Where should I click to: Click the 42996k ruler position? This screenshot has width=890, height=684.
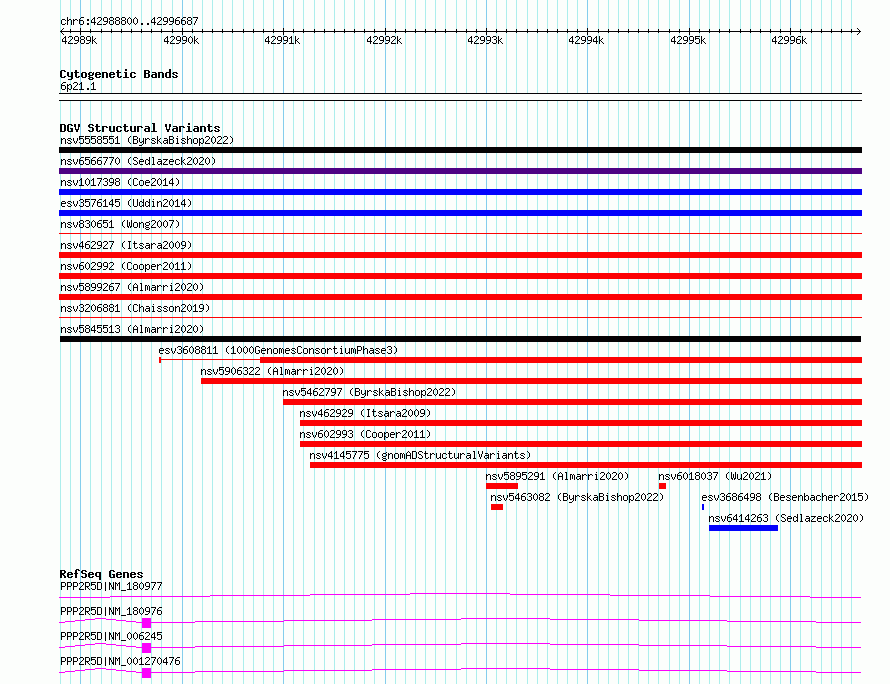point(789,40)
